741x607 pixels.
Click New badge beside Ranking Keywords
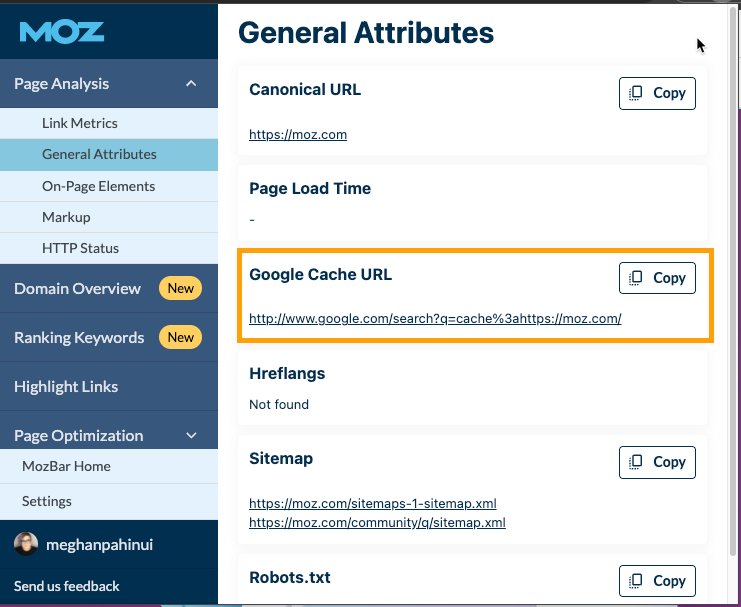pyautogui.click(x=181, y=338)
